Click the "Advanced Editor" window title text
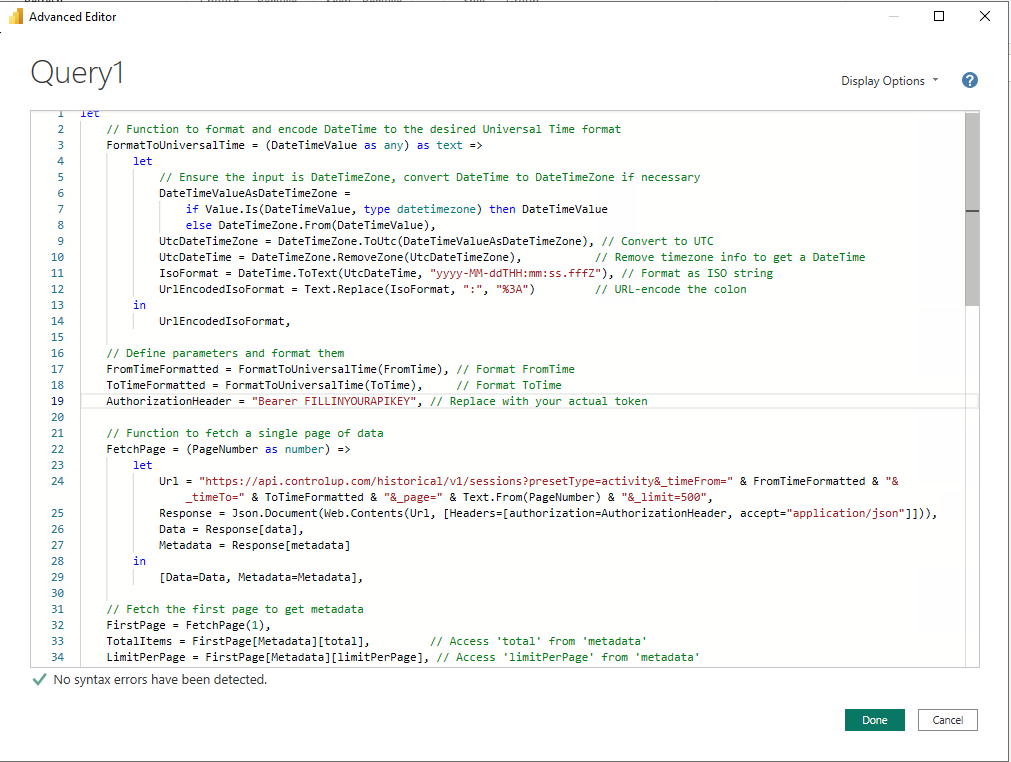The width and height of the screenshot is (1011, 762). point(72,17)
